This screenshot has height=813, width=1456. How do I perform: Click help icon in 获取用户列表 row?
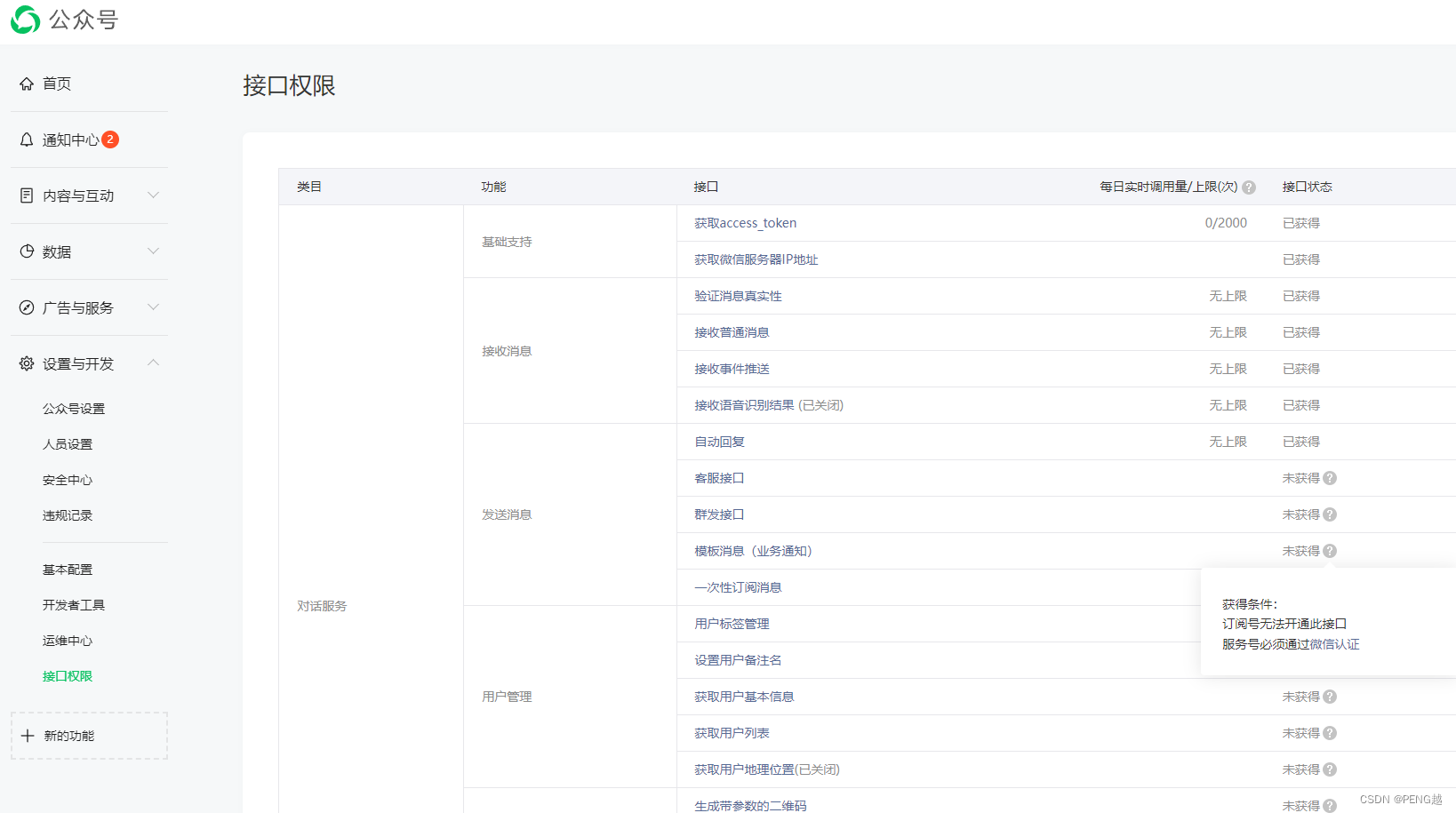point(1330,733)
